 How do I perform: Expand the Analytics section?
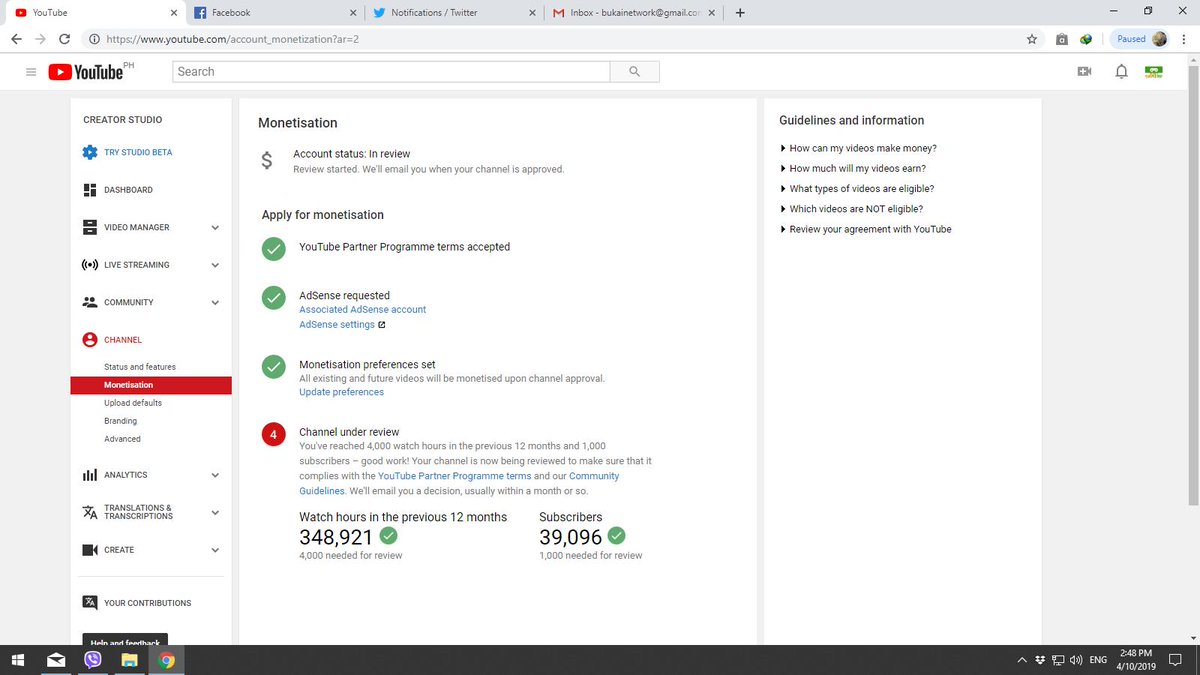click(215, 475)
